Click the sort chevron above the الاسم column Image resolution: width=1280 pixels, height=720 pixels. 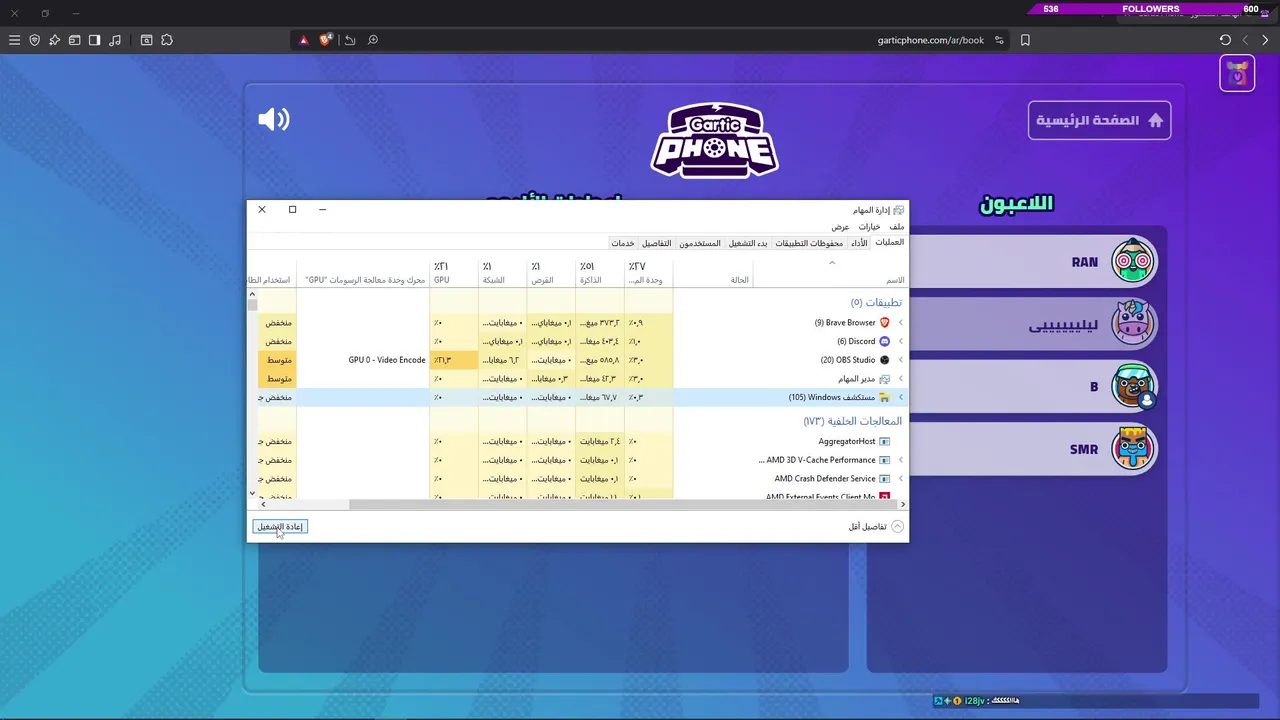point(831,263)
